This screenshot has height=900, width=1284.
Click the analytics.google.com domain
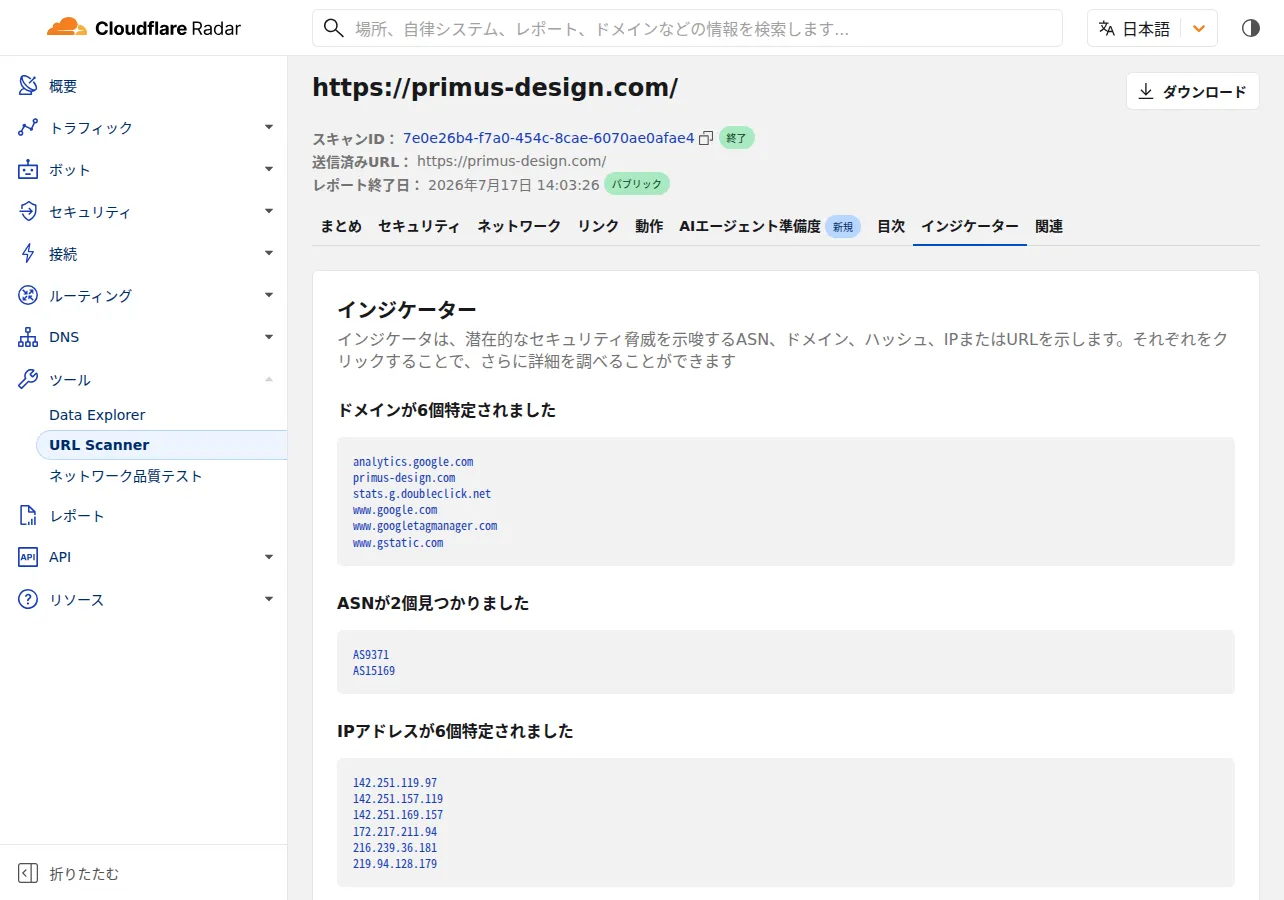click(413, 462)
